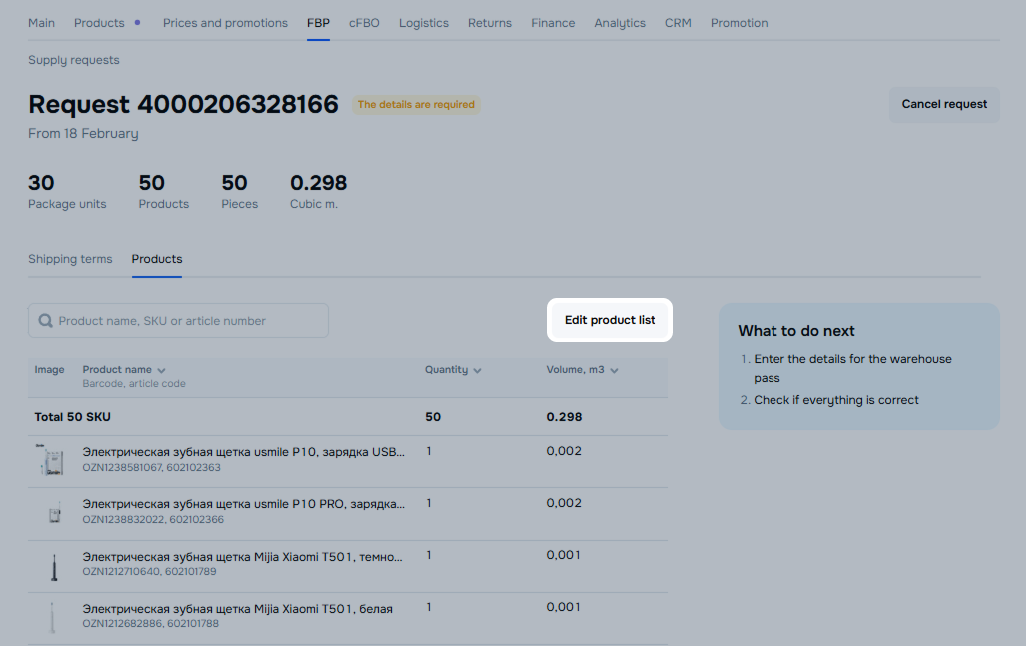Open Prices and promotions menu
This screenshot has height=646, width=1026.
225,23
